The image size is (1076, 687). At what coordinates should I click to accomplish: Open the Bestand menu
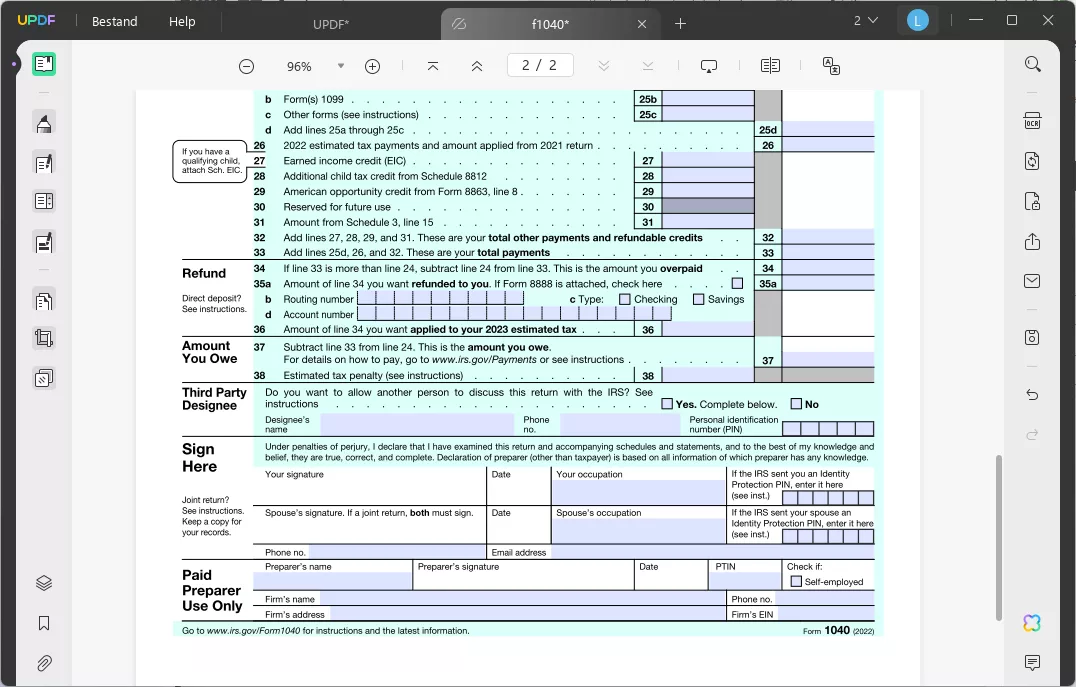[x=114, y=21]
